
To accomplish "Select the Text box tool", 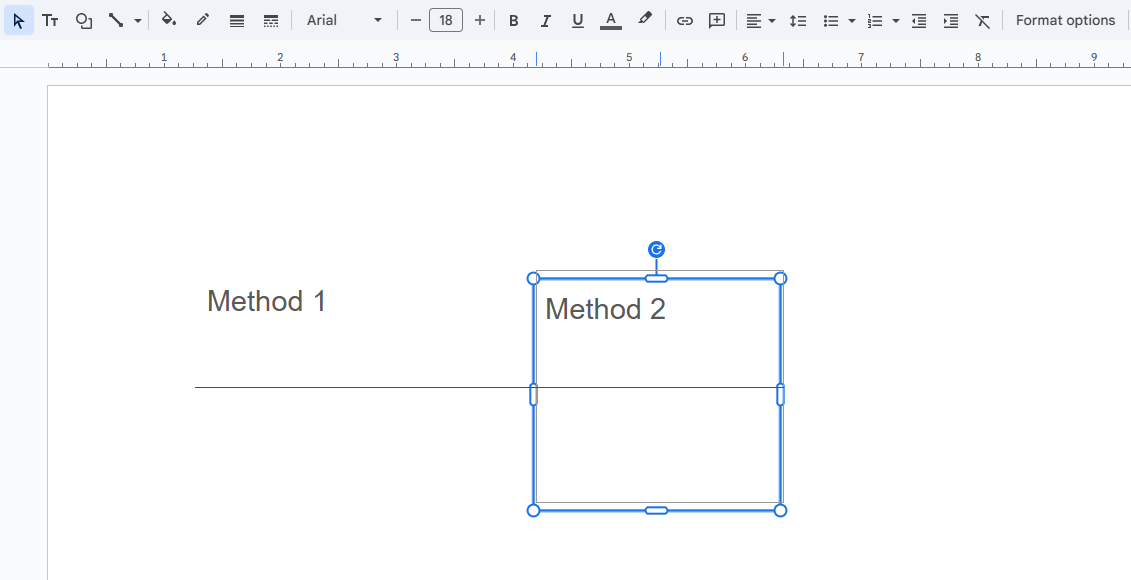I will (50, 20).
